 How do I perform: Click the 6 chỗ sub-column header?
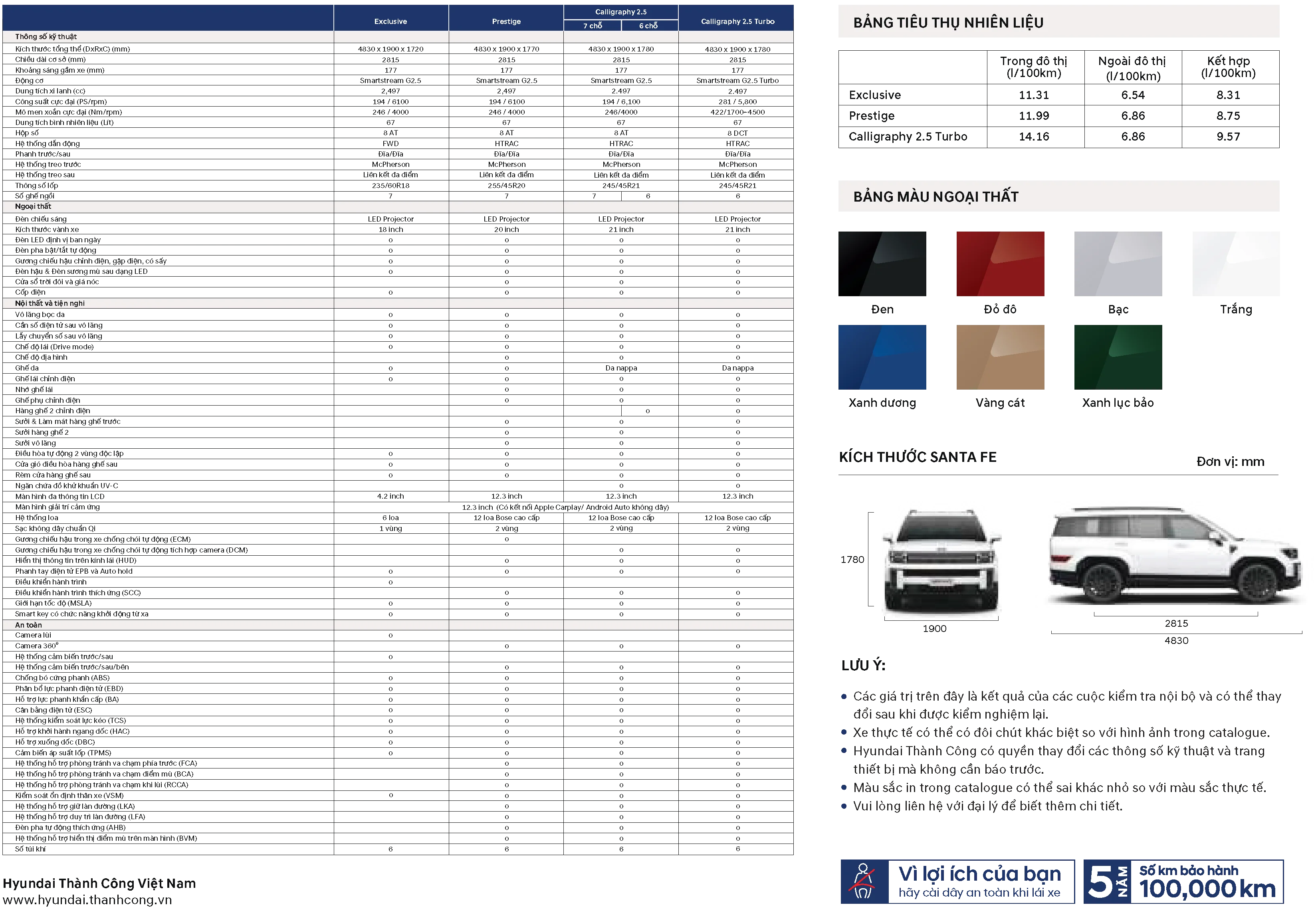point(648,26)
